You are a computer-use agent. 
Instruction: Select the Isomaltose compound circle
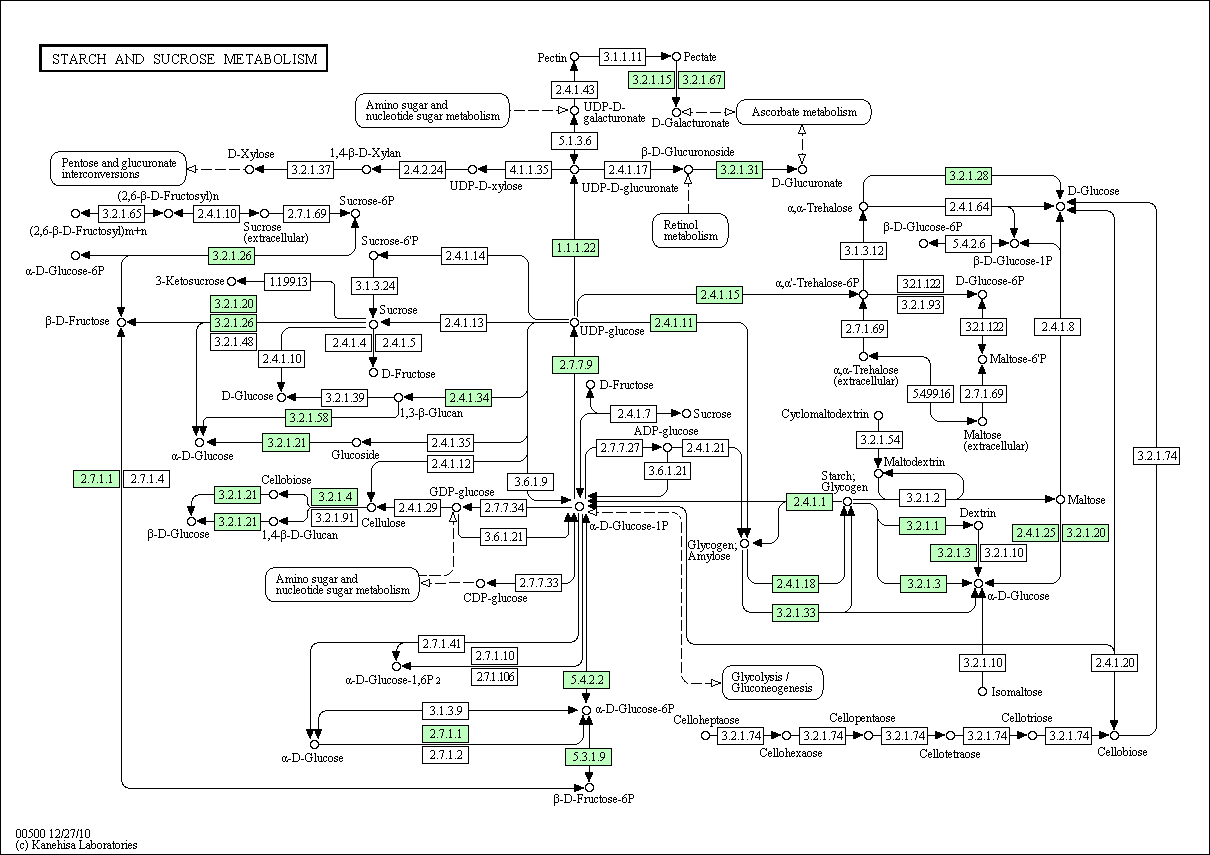[x=982, y=692]
